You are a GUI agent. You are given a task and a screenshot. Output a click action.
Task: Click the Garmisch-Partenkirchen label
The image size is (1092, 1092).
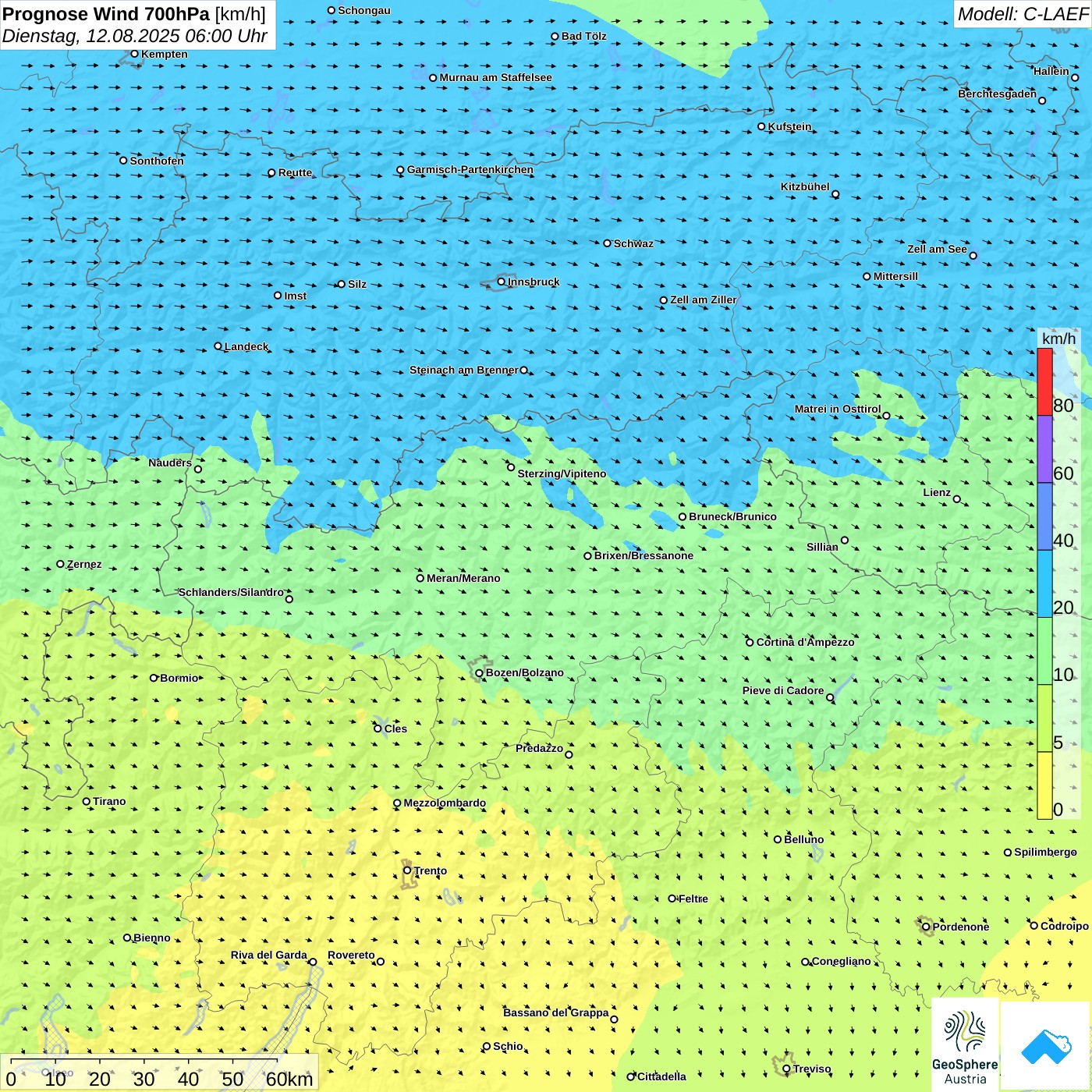(x=470, y=169)
